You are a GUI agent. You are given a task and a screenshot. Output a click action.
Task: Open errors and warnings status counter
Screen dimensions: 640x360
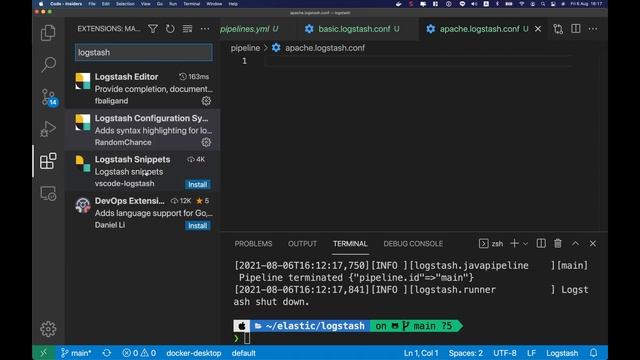[139, 353]
